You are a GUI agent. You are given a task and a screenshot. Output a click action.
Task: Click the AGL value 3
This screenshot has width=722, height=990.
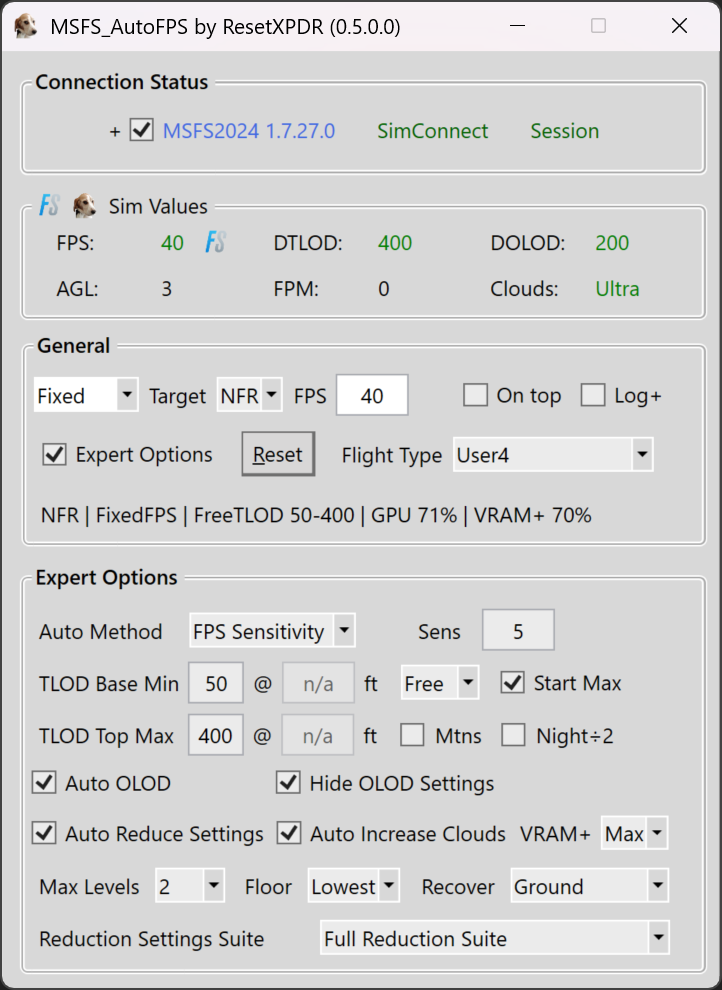[x=167, y=289]
